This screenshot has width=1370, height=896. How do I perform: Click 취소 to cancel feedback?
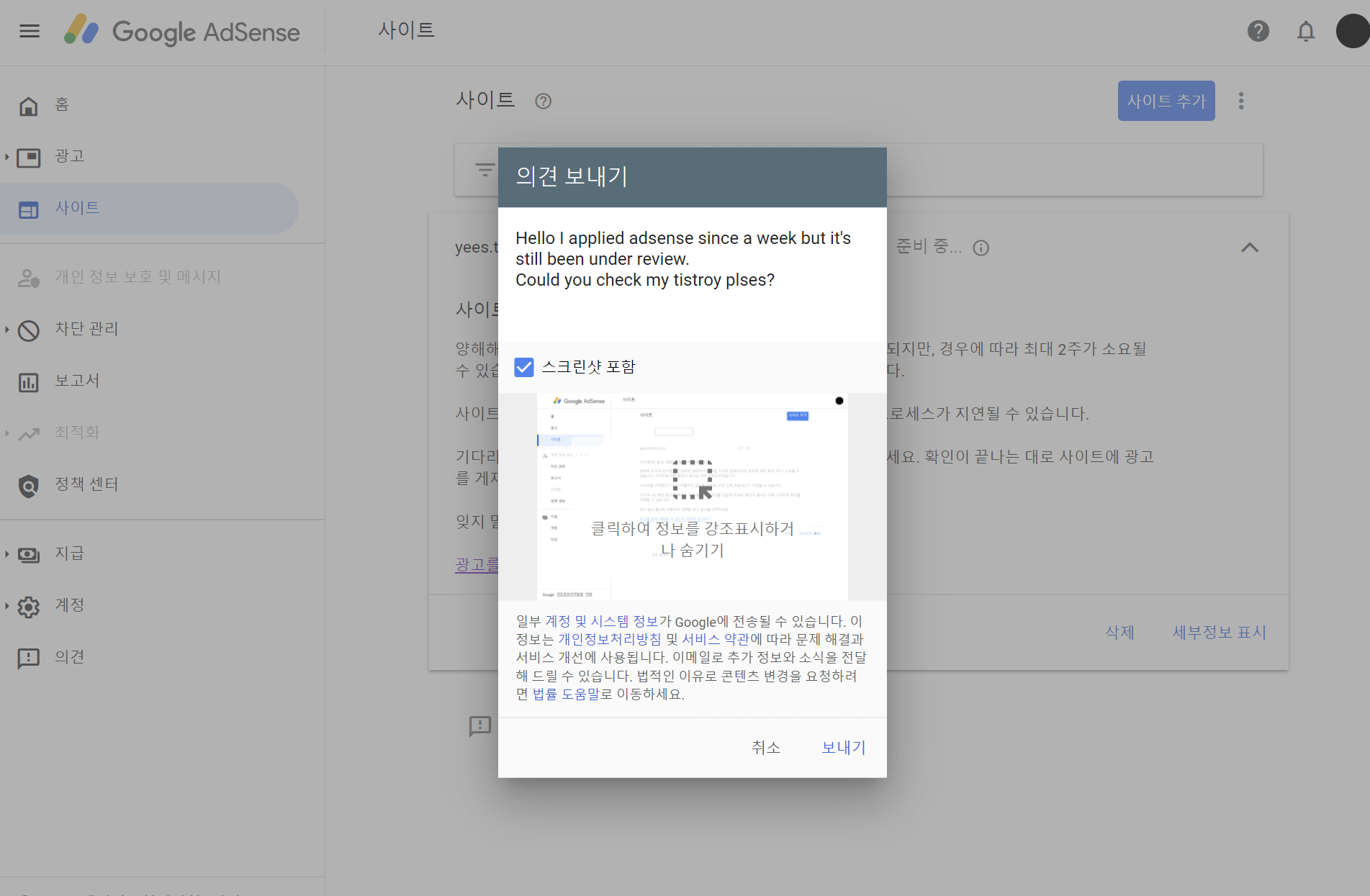pos(765,748)
